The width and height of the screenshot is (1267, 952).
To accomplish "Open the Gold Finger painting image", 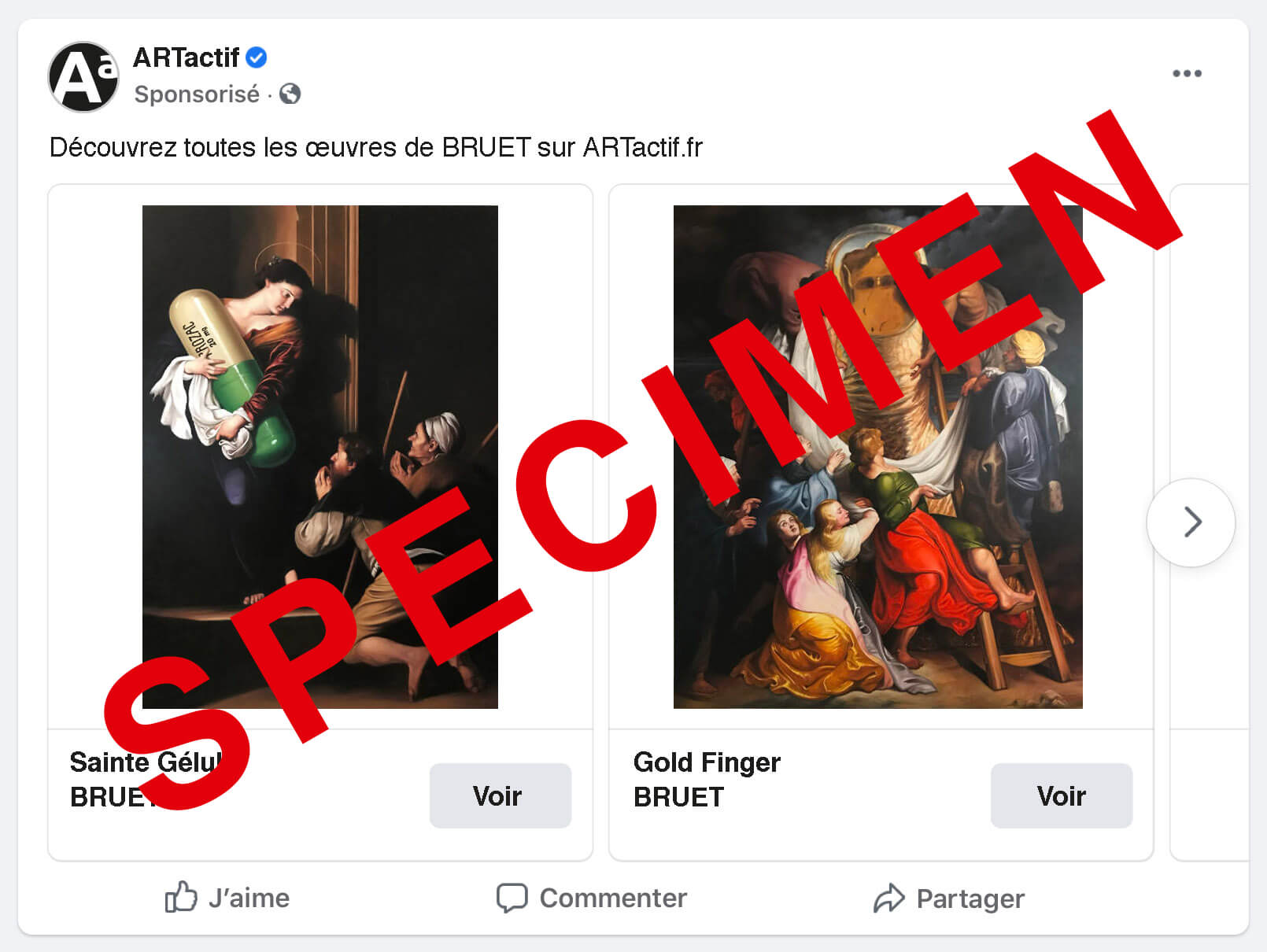I will [x=878, y=457].
